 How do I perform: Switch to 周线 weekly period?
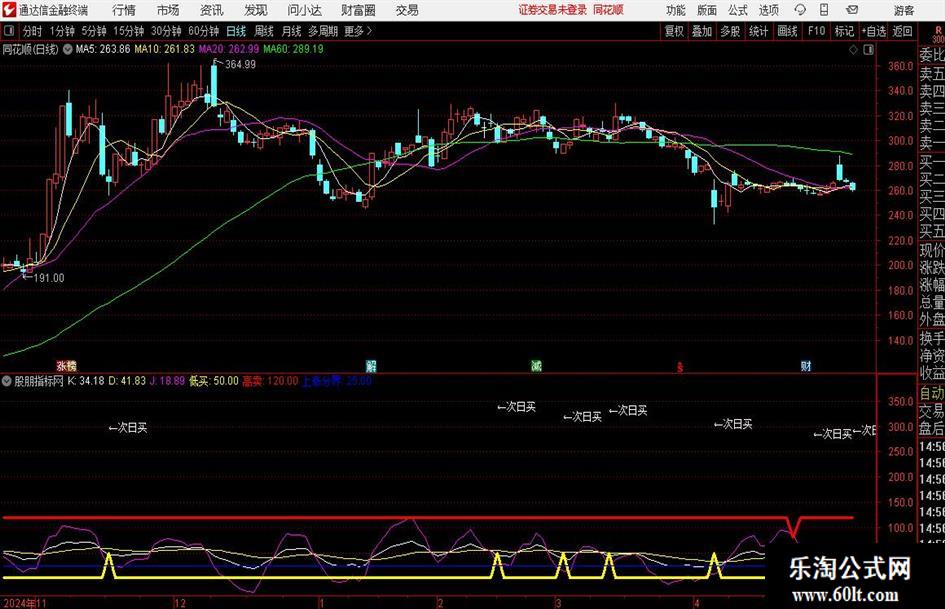tap(264, 31)
